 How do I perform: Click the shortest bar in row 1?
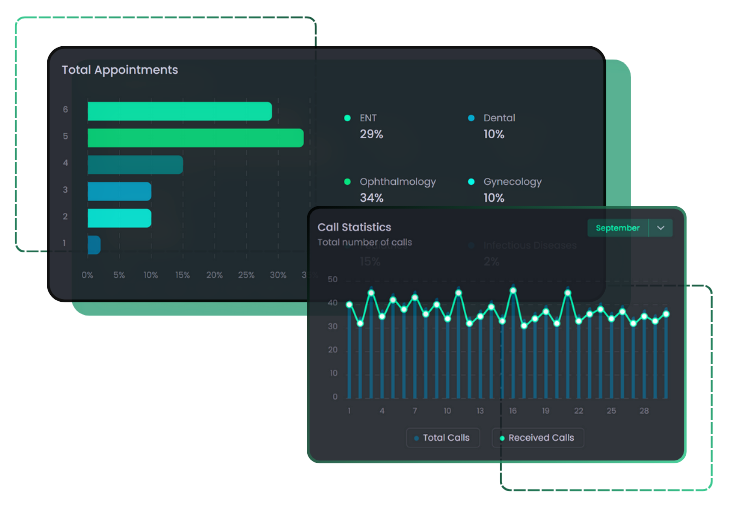pyautogui.click(x=94, y=244)
